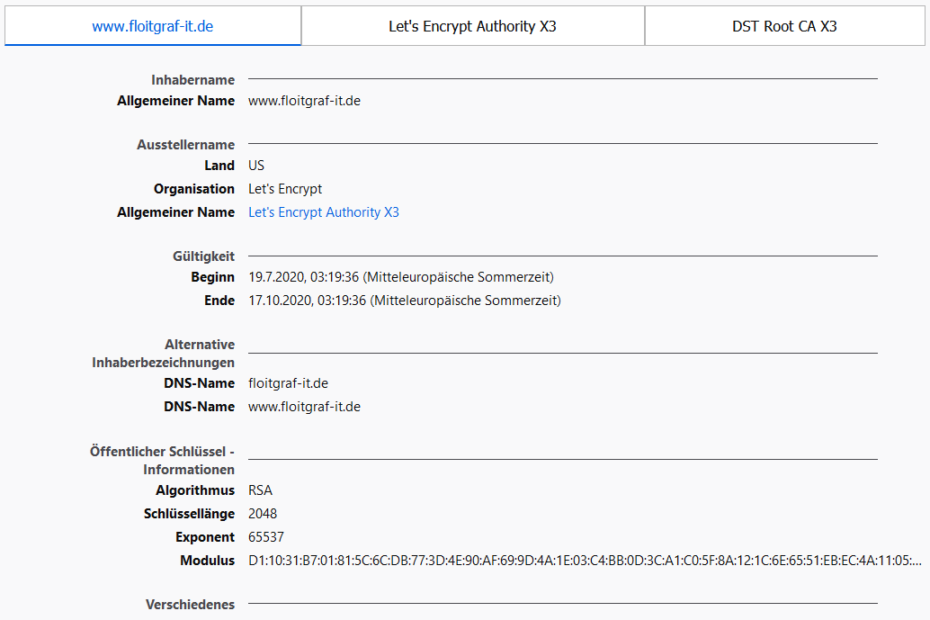Click the Schlüssellänge label

[x=189, y=514]
